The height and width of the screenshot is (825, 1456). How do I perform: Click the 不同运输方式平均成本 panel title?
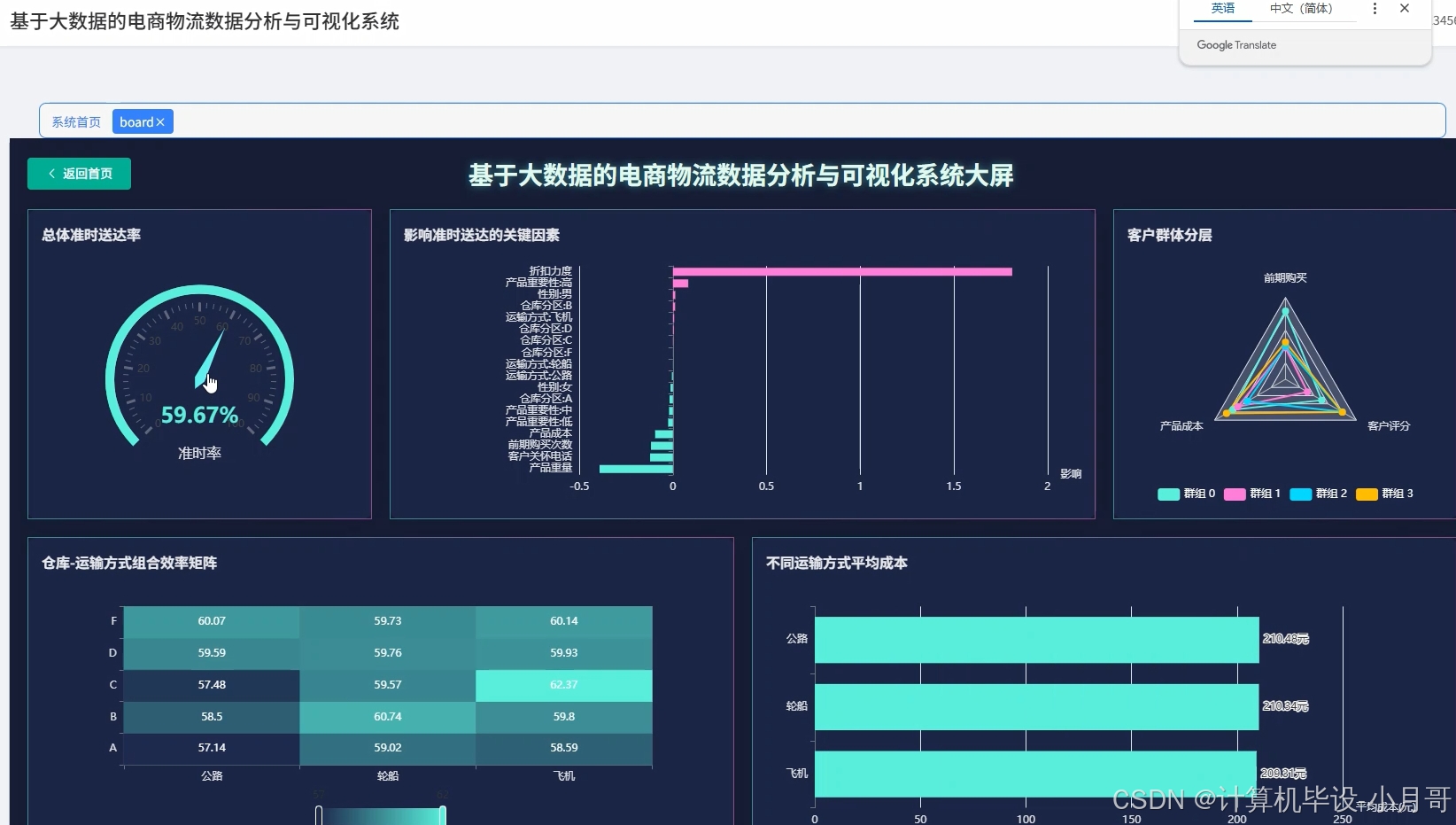(837, 563)
